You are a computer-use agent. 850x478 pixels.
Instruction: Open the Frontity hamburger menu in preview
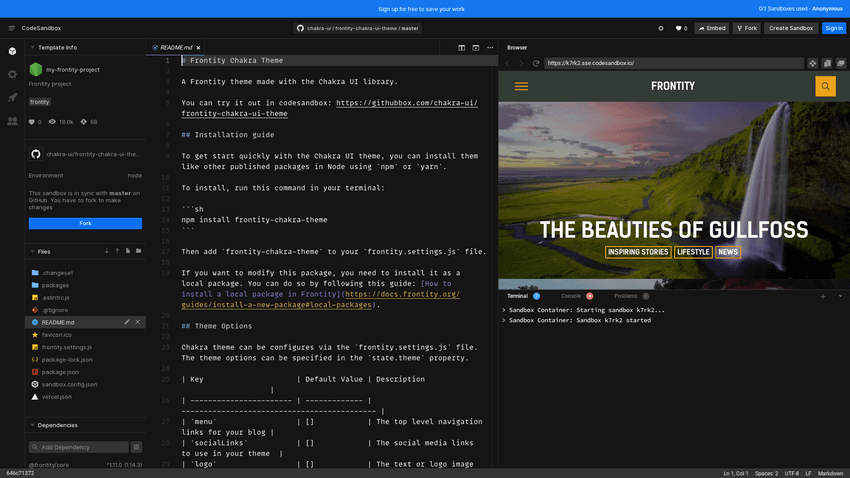click(x=521, y=86)
